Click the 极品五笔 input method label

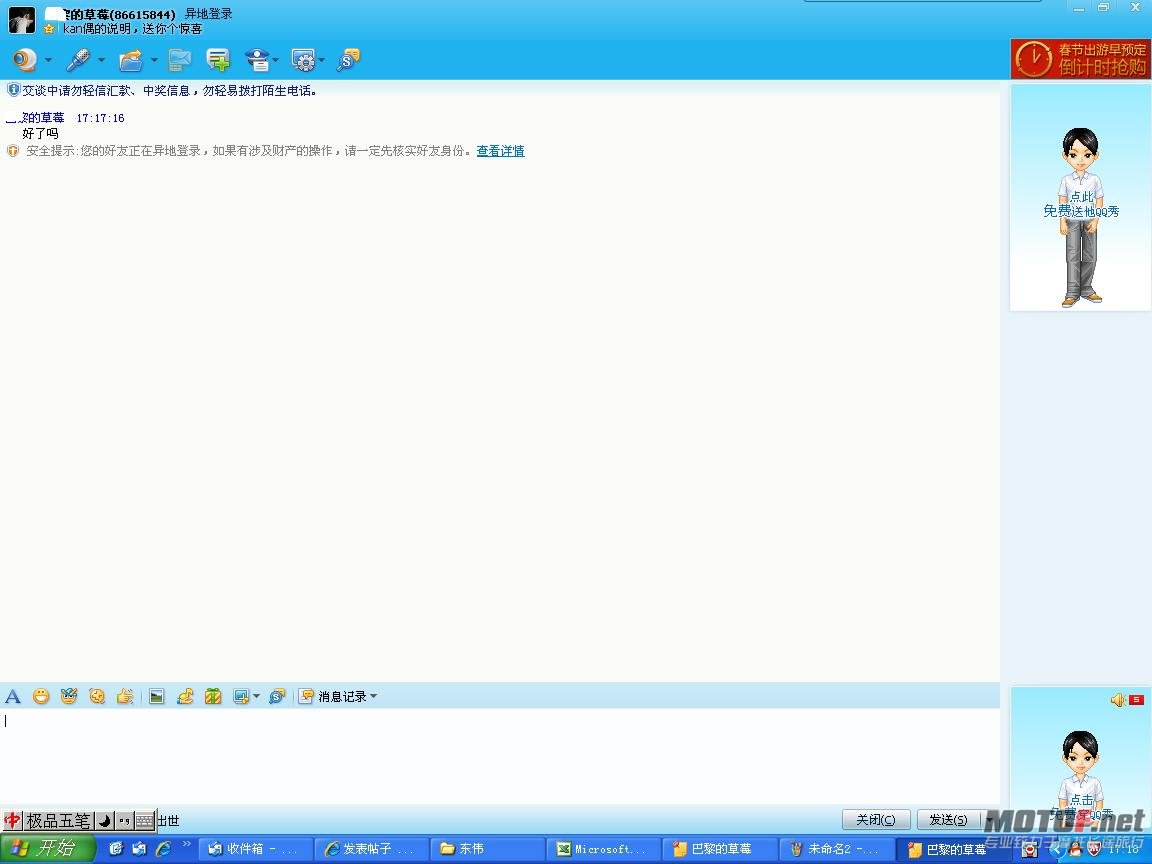58,820
